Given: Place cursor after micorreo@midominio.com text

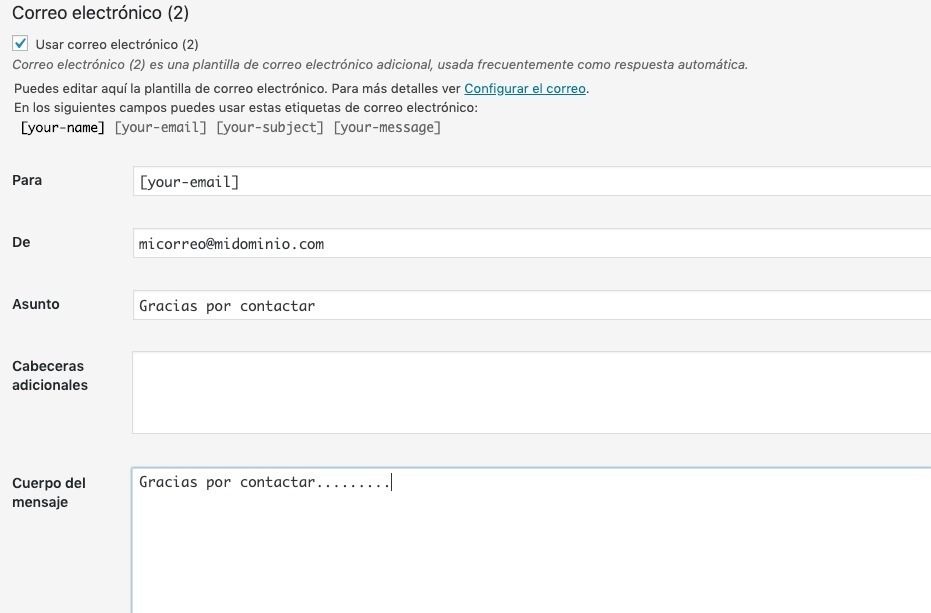Looking at the screenshot, I should (x=325, y=244).
